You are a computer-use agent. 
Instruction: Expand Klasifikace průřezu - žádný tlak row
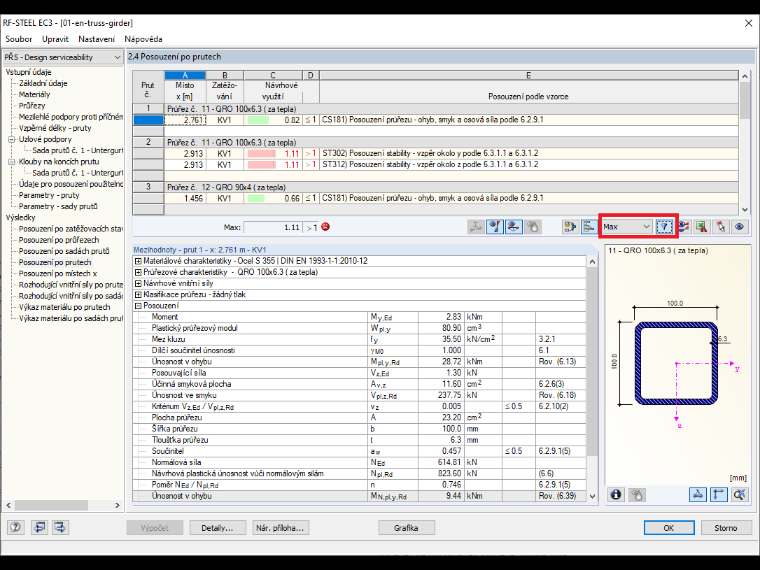coord(138,295)
